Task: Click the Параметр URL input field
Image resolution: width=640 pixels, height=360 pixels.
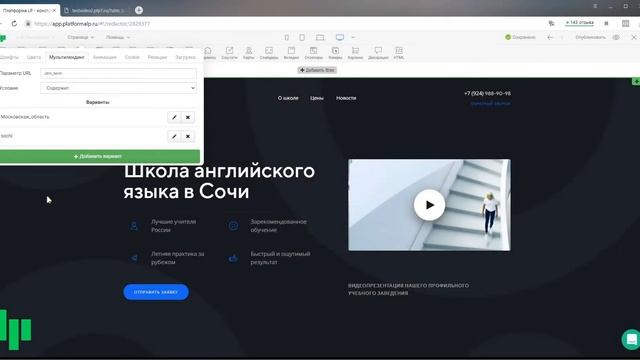Action: pos(118,73)
